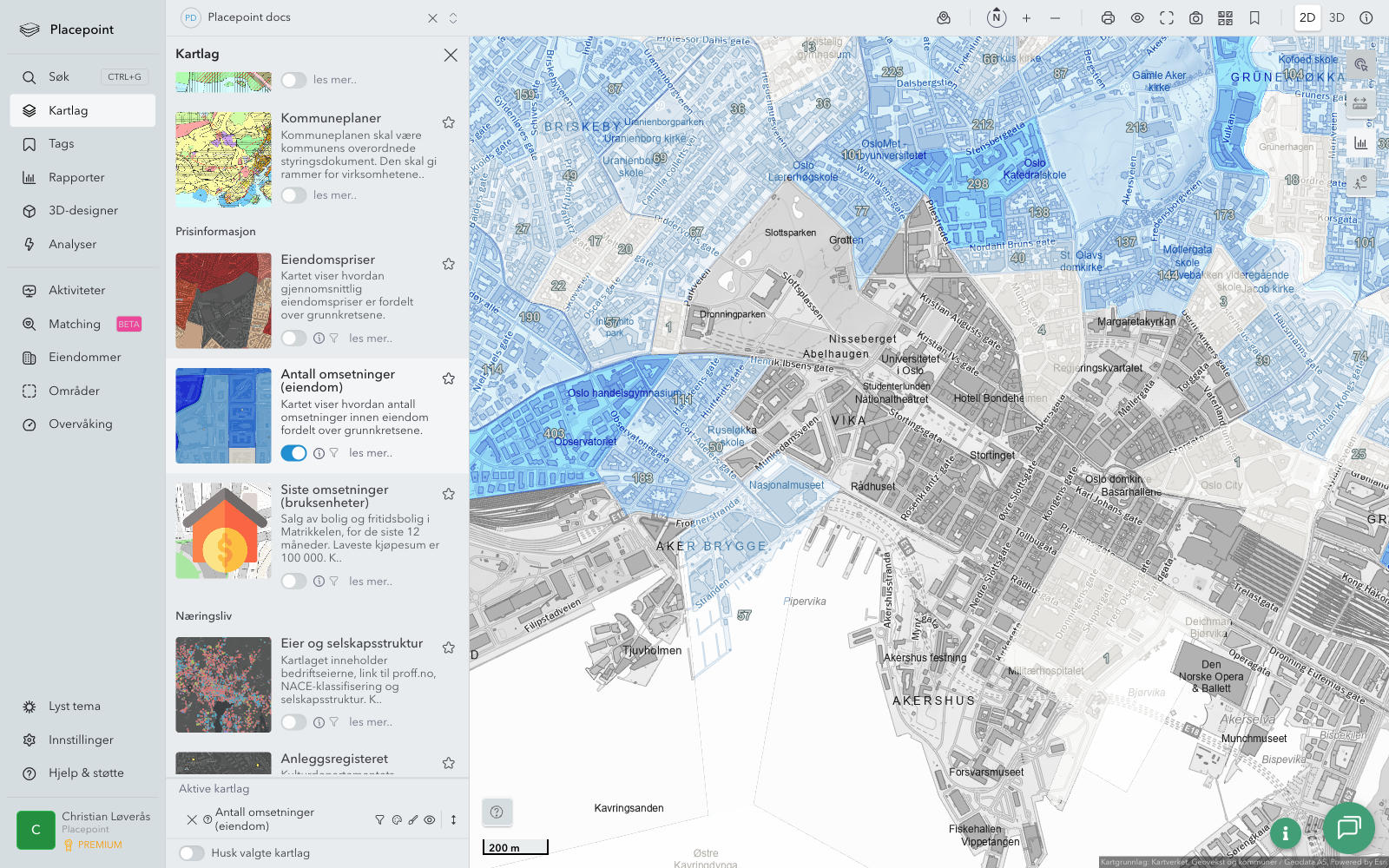
Task: Take a map screenshot with camera icon
Action: 1195,18
